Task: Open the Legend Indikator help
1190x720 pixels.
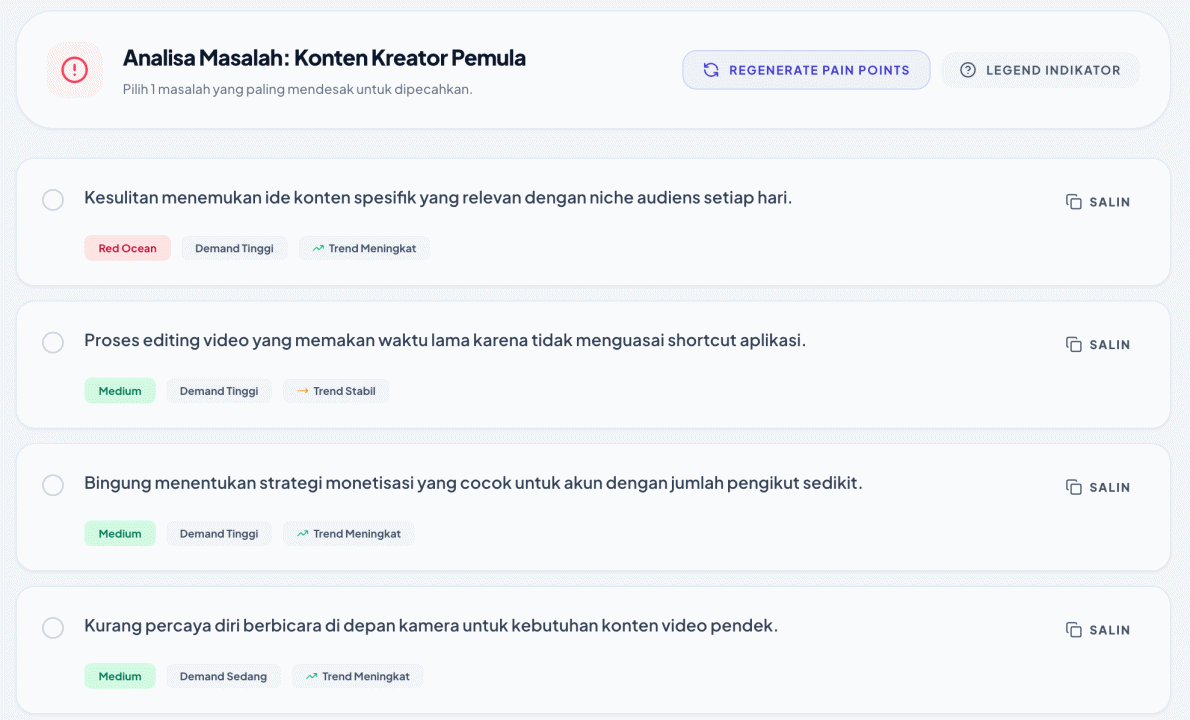Action: coord(1040,70)
